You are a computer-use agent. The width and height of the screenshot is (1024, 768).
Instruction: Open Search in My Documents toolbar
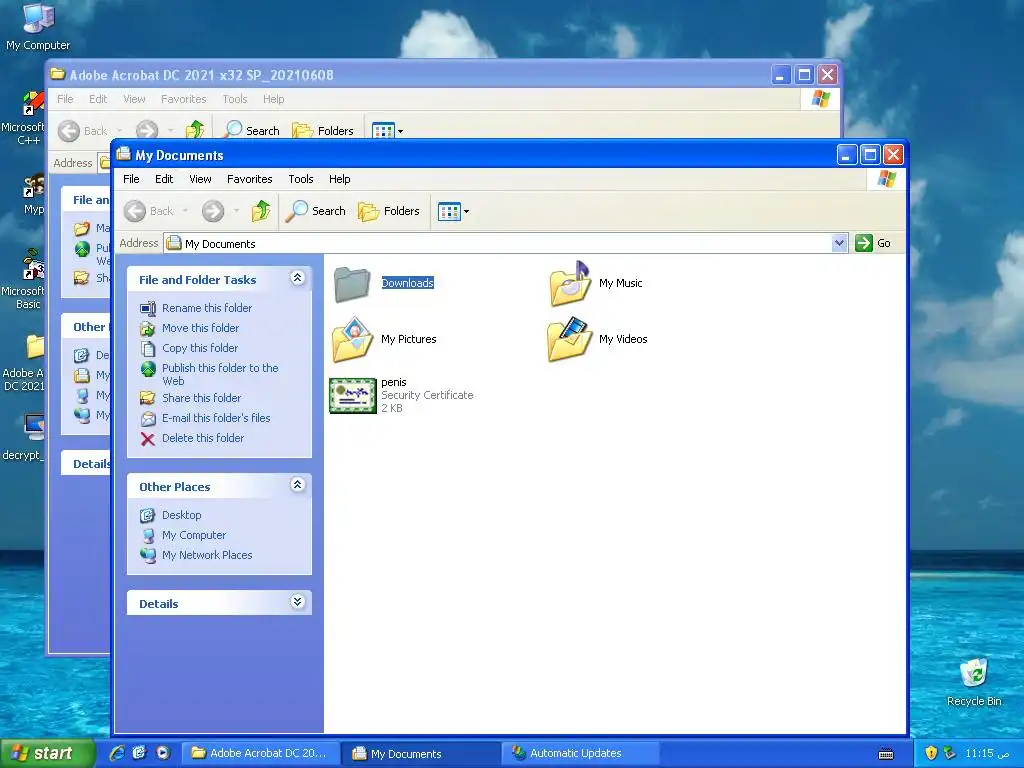pyautogui.click(x=316, y=211)
